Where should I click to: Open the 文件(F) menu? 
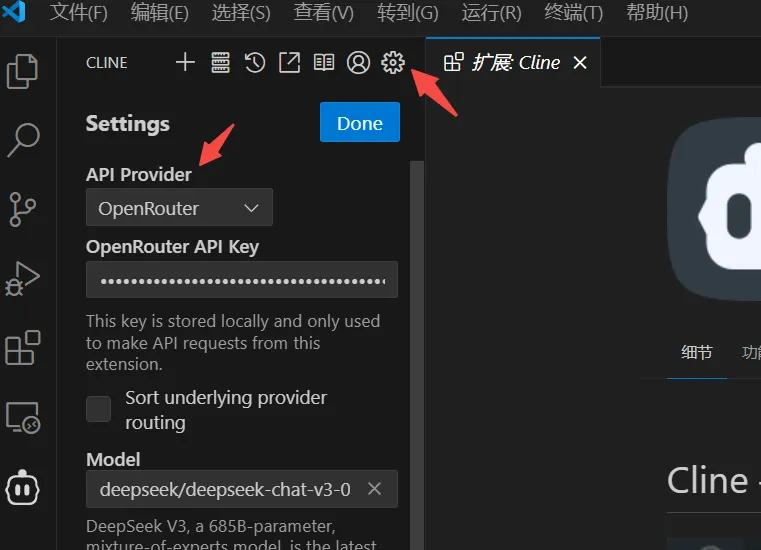pos(79,12)
